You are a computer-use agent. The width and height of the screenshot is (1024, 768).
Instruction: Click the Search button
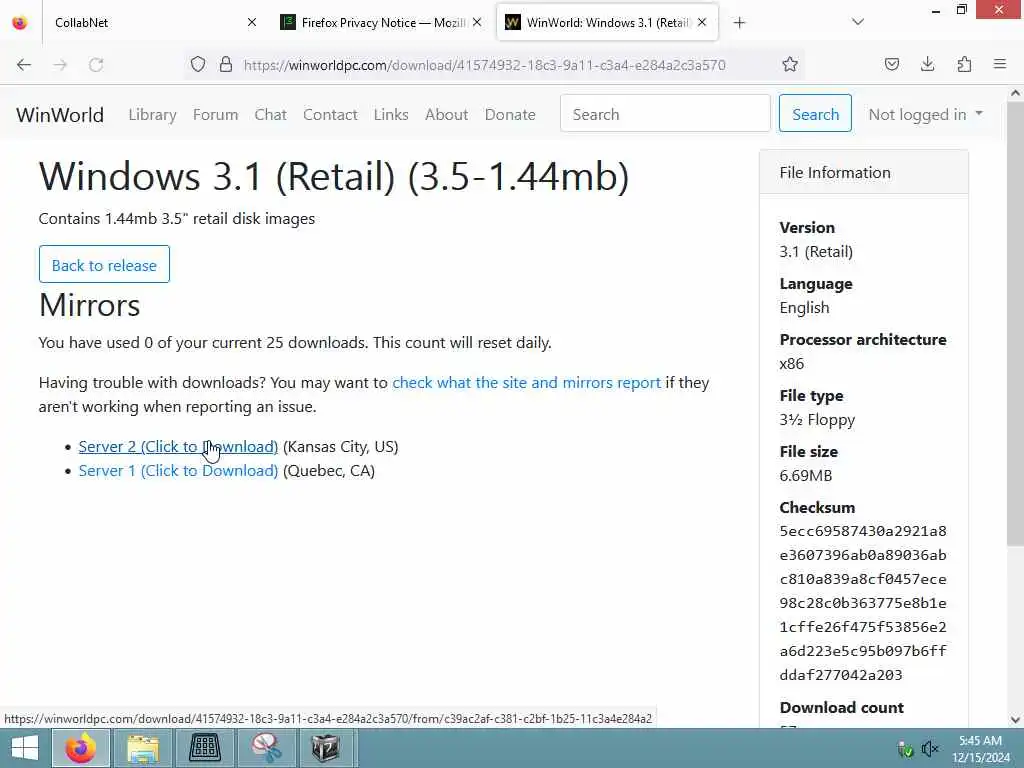tap(815, 114)
